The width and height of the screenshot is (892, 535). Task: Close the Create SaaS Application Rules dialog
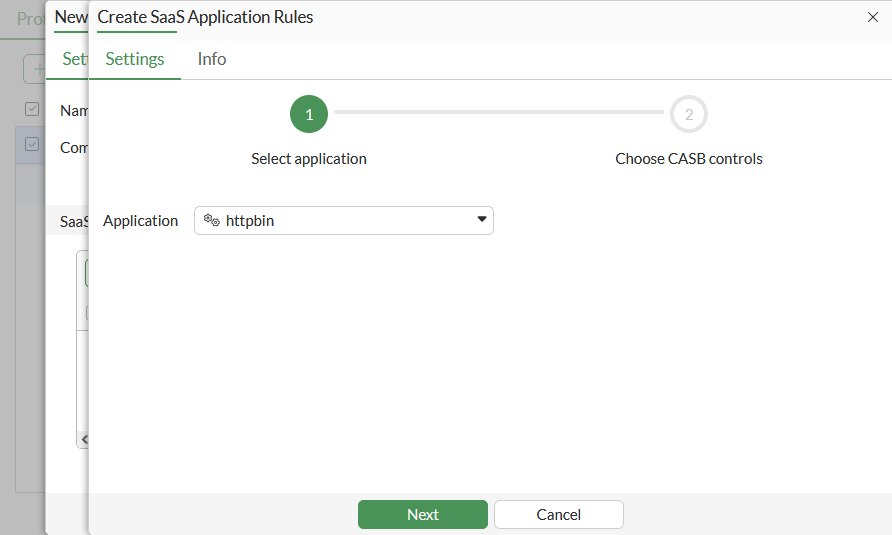click(872, 17)
